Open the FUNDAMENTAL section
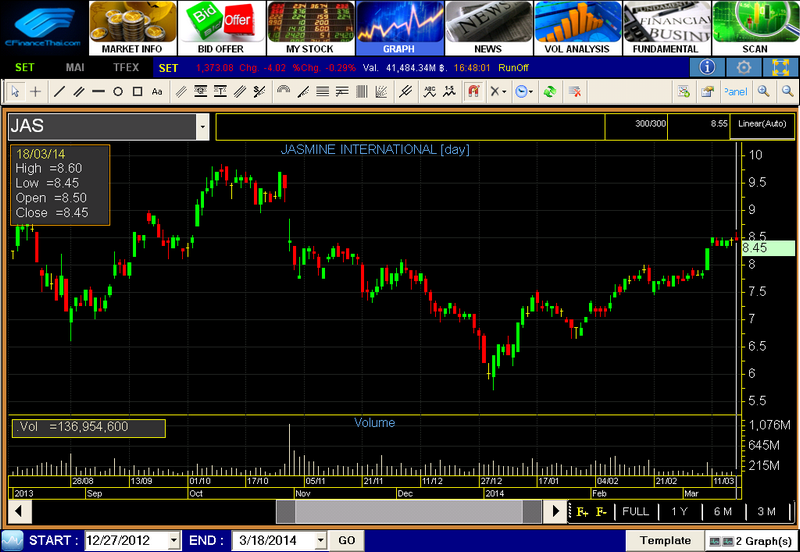 click(666, 28)
